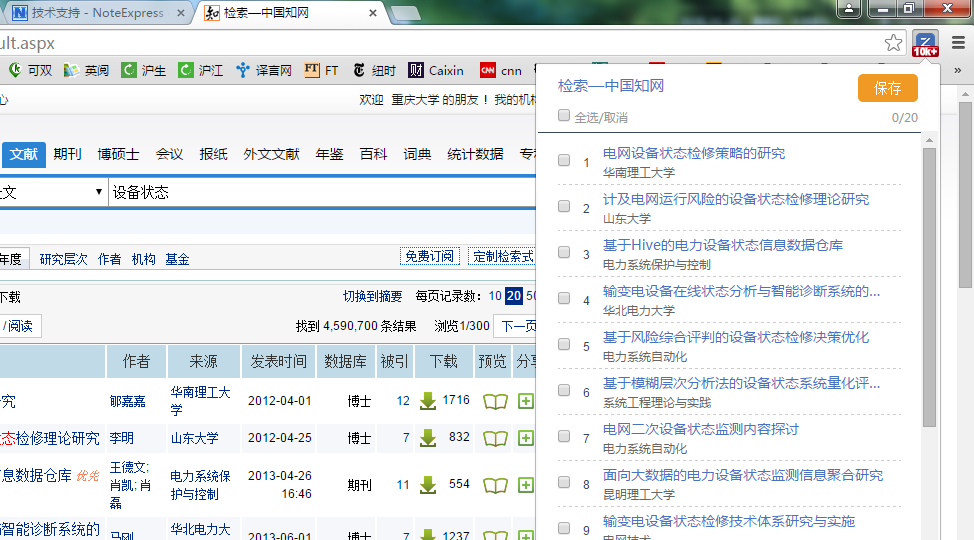974x540 pixels.
Task: Open the 纽时 bookmark
Action: pos(374,70)
